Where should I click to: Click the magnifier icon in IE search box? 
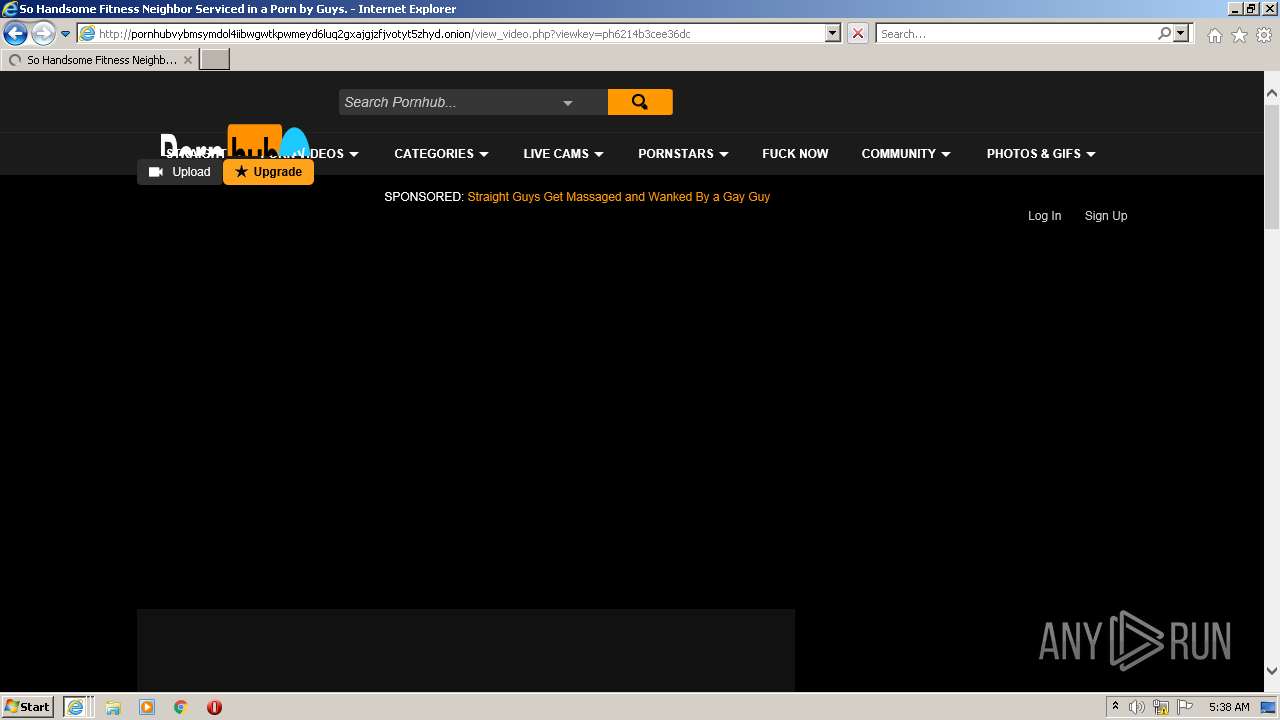[1164, 34]
